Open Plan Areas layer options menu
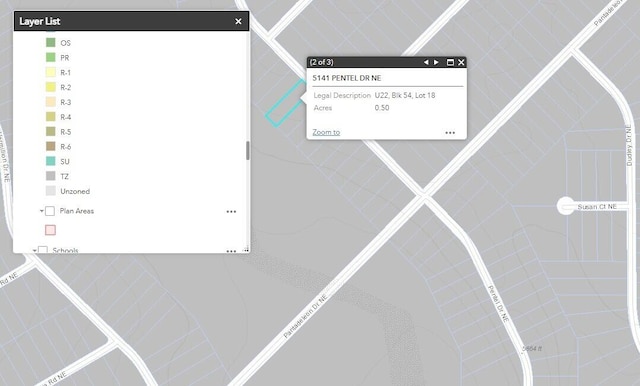 pos(231,211)
